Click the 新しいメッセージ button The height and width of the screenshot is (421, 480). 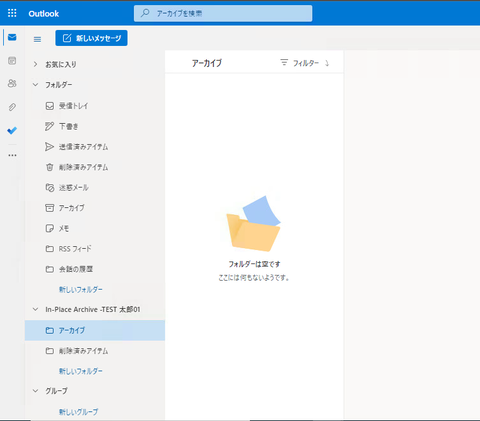91,38
